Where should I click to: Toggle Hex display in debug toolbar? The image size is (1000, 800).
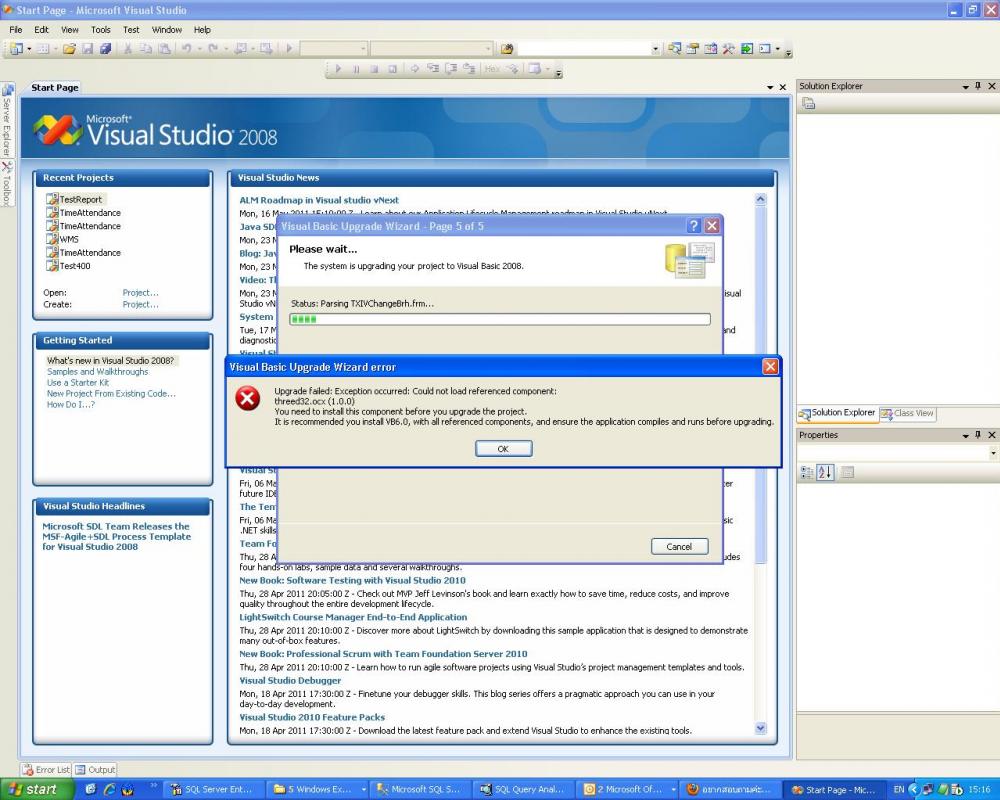click(x=492, y=69)
